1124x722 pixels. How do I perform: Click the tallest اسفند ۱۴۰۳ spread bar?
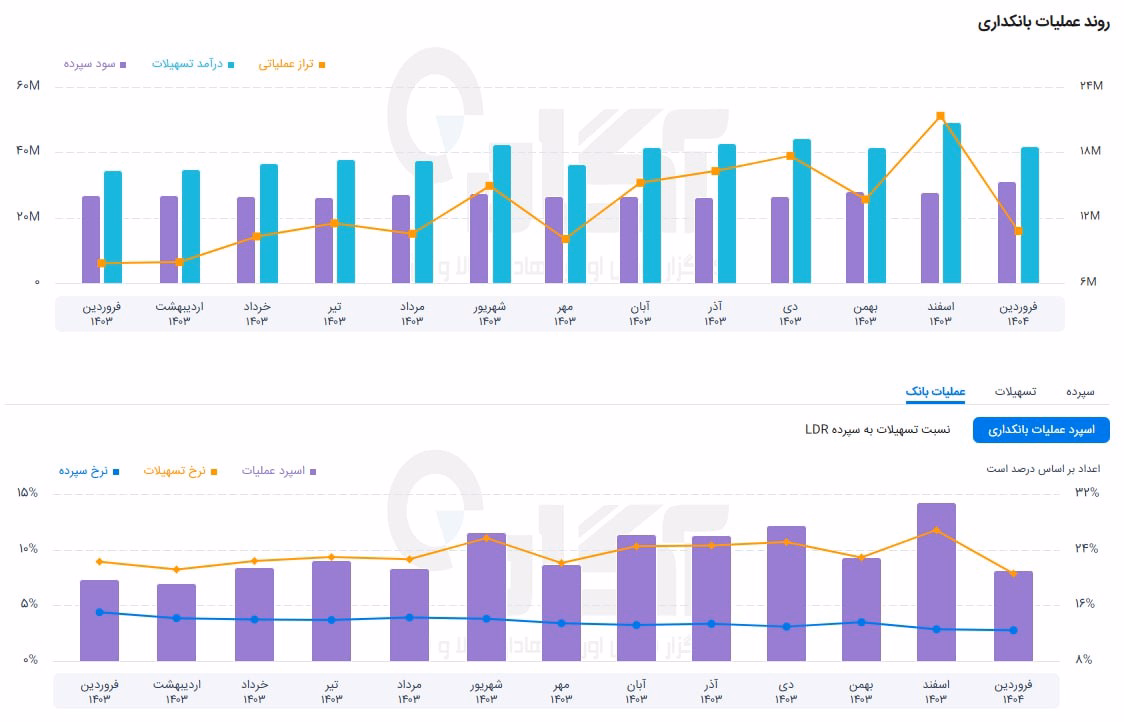[936, 581]
